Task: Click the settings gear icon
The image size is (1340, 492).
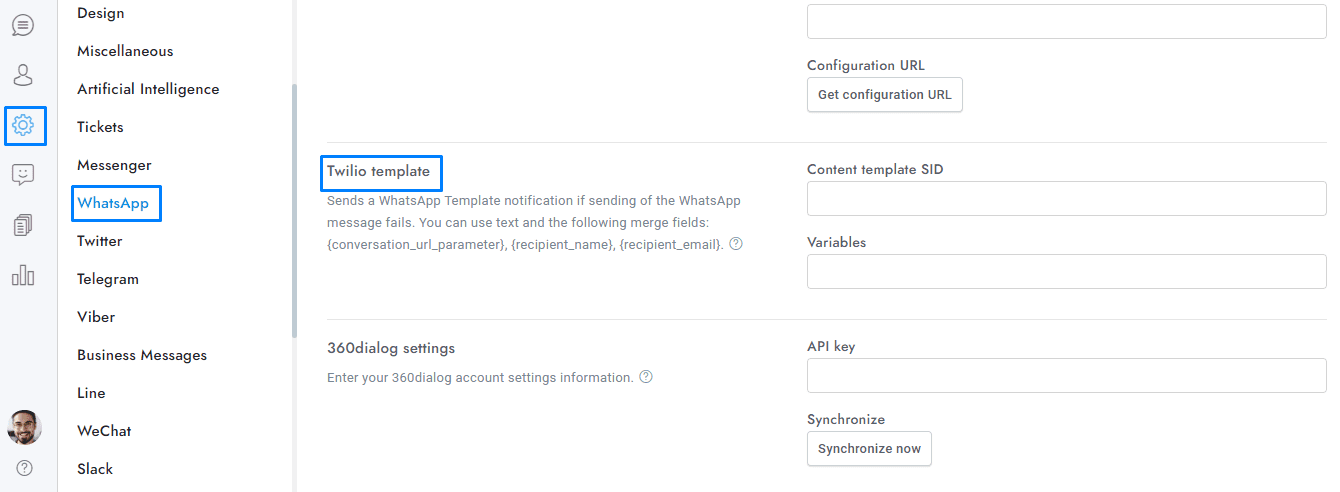Action: 23,125
